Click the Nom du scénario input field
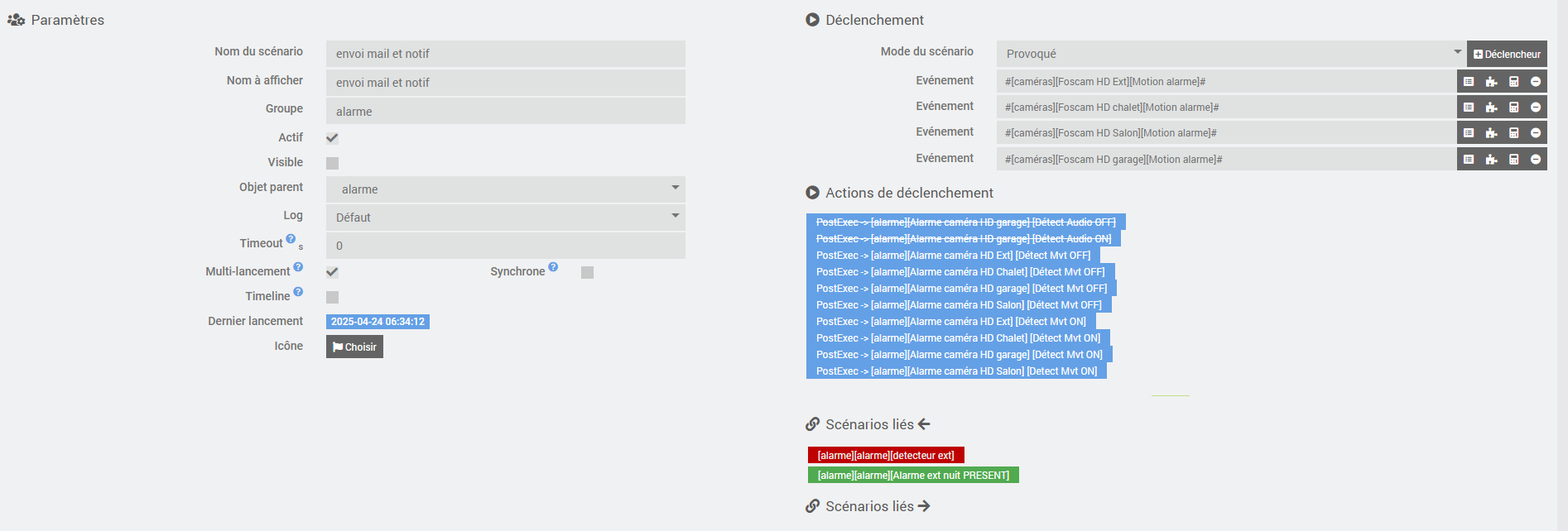Screen dimensions: 1568x531 point(505,54)
